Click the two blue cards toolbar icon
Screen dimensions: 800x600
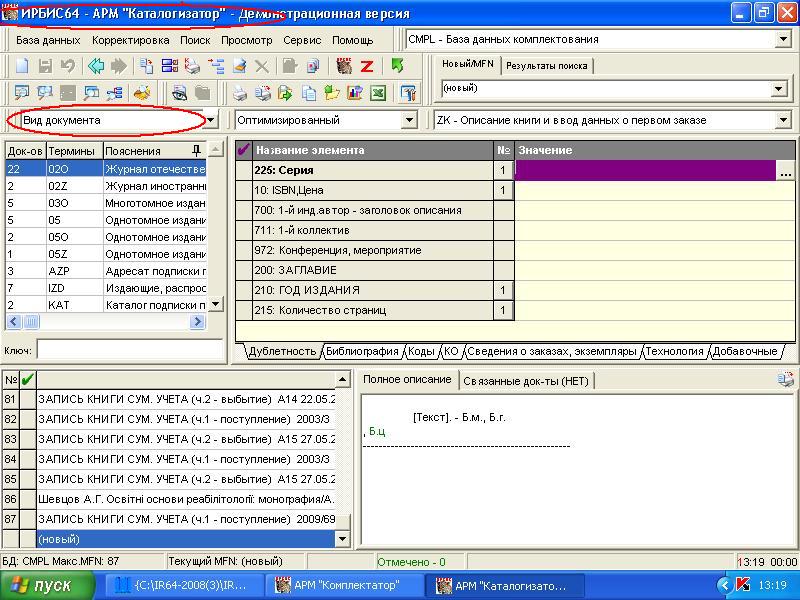[170, 66]
